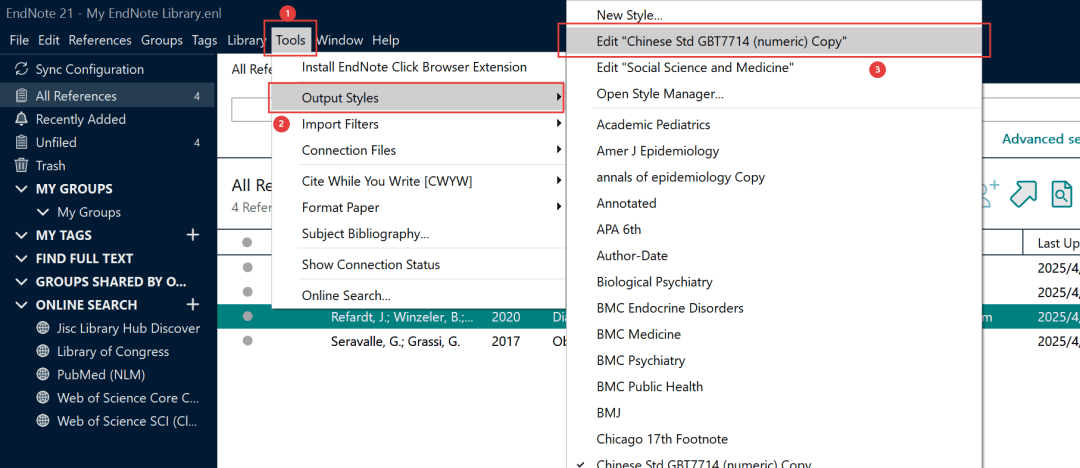This screenshot has height=468, width=1080.
Task: Select Library of Congress online search
Action: point(113,352)
